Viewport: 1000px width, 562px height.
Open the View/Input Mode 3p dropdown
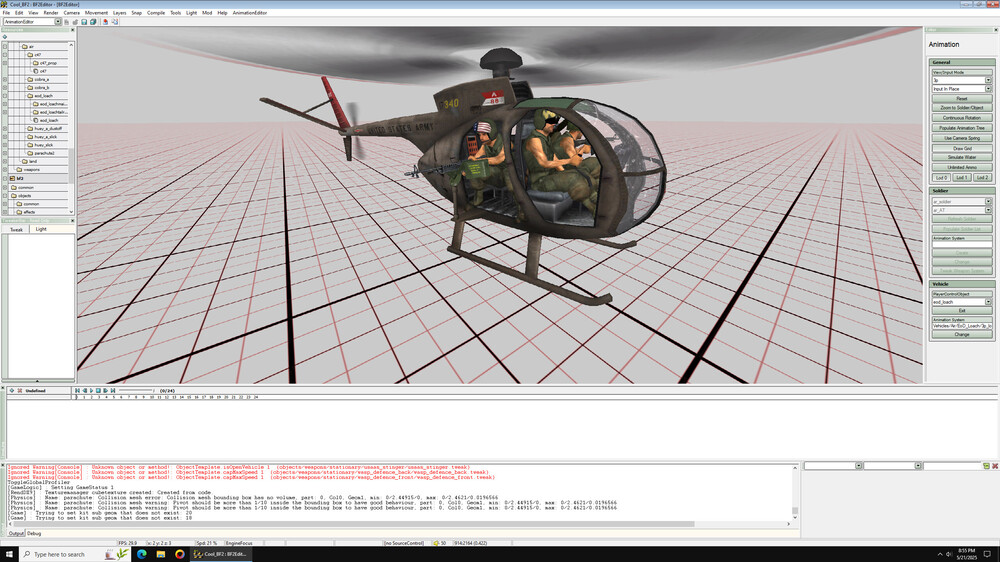point(988,80)
